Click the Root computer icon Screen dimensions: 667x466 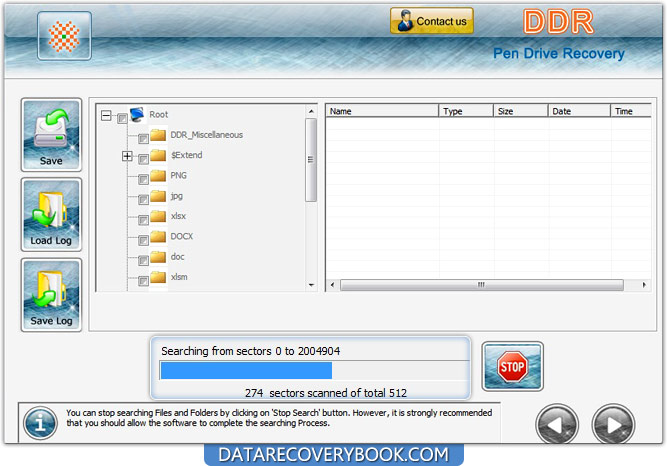coord(137,114)
